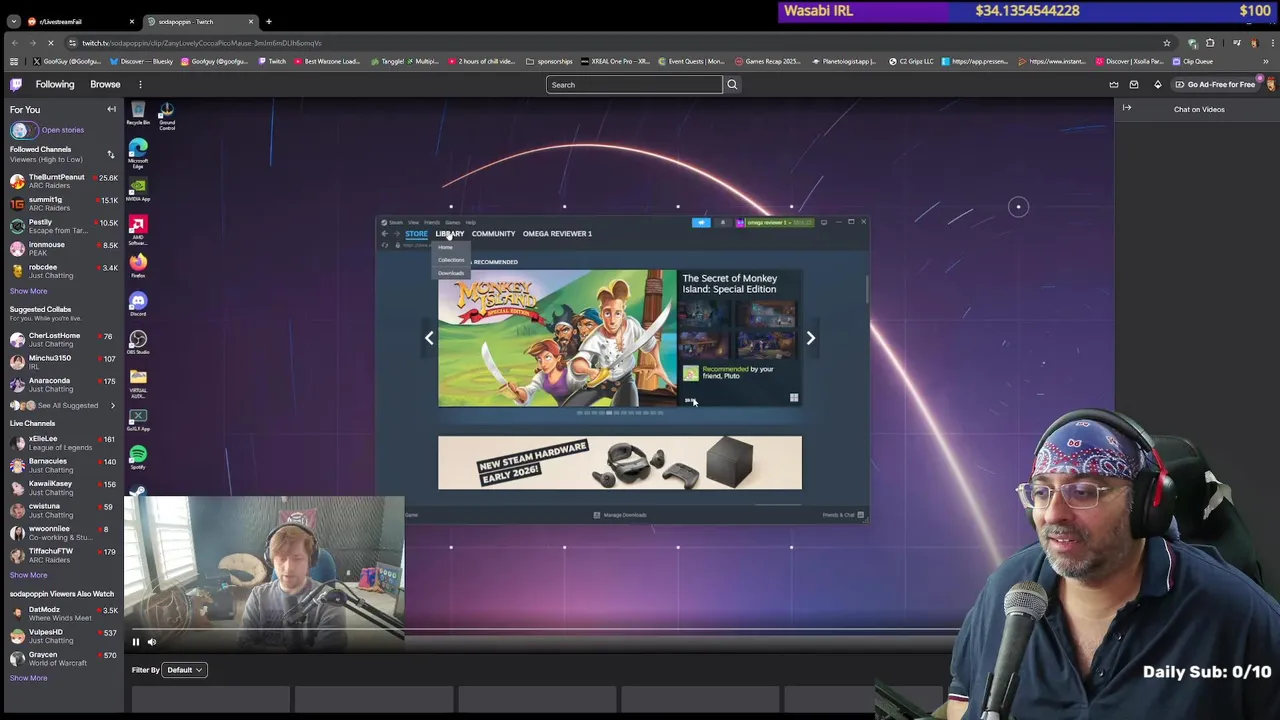
Task: Open the Get Bits diamond icon
Action: [x=1158, y=85]
